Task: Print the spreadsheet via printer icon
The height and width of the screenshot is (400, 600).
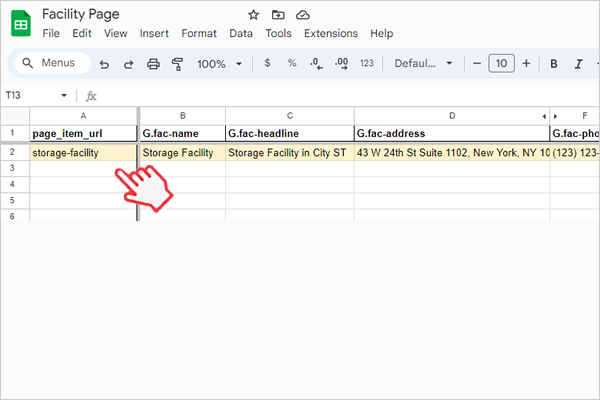Action: tap(153, 64)
